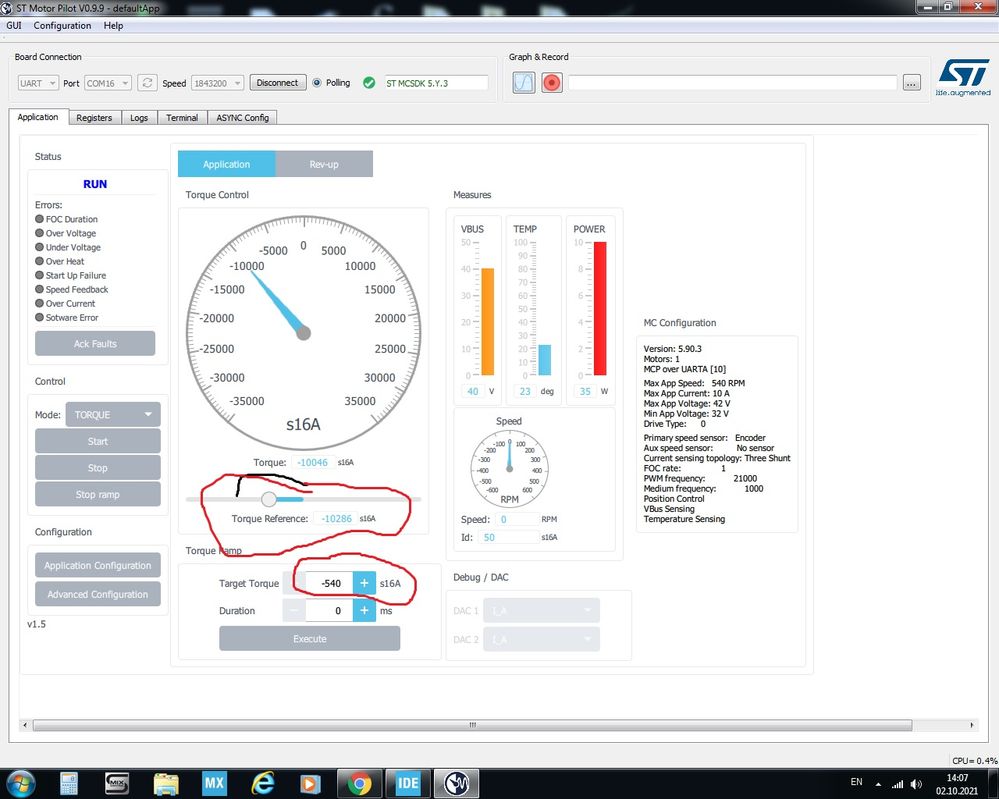Click the Ack Faults button
The width and height of the screenshot is (999, 799).
95,343
